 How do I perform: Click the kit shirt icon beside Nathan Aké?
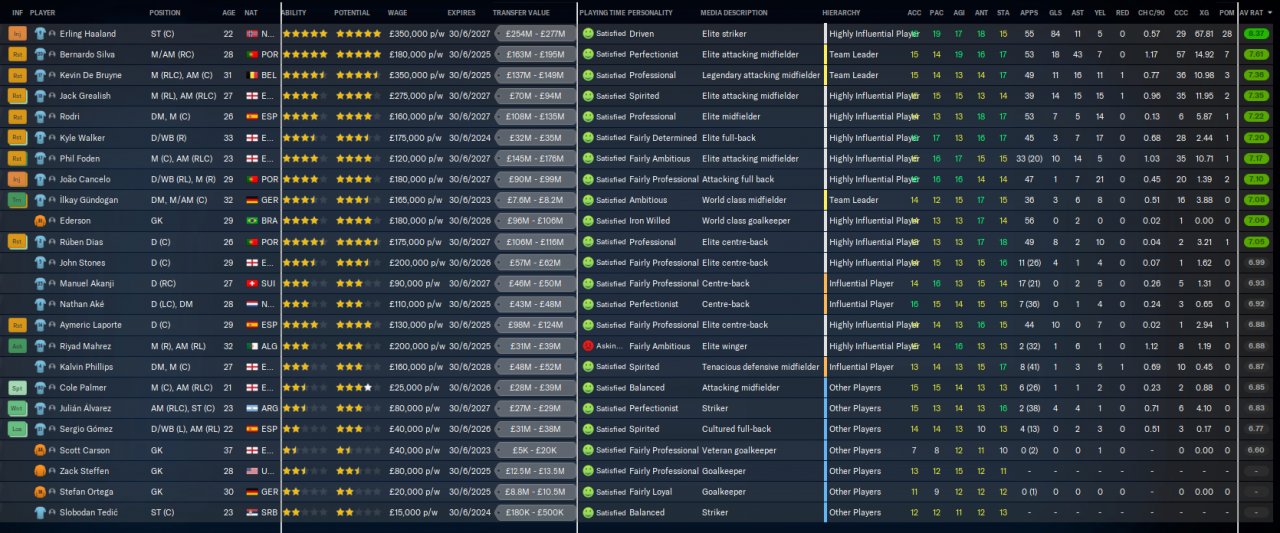pyautogui.click(x=40, y=304)
